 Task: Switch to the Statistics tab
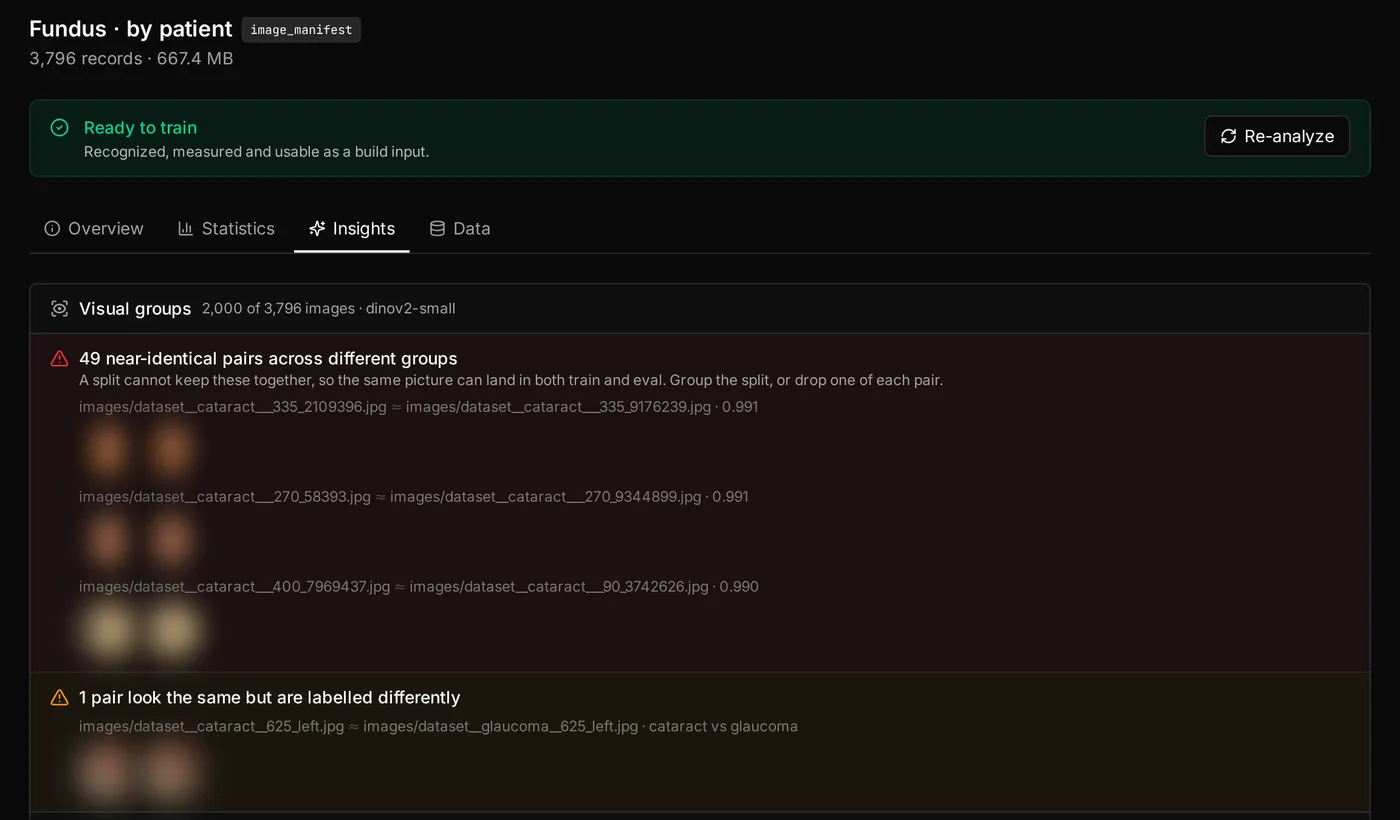pos(226,228)
